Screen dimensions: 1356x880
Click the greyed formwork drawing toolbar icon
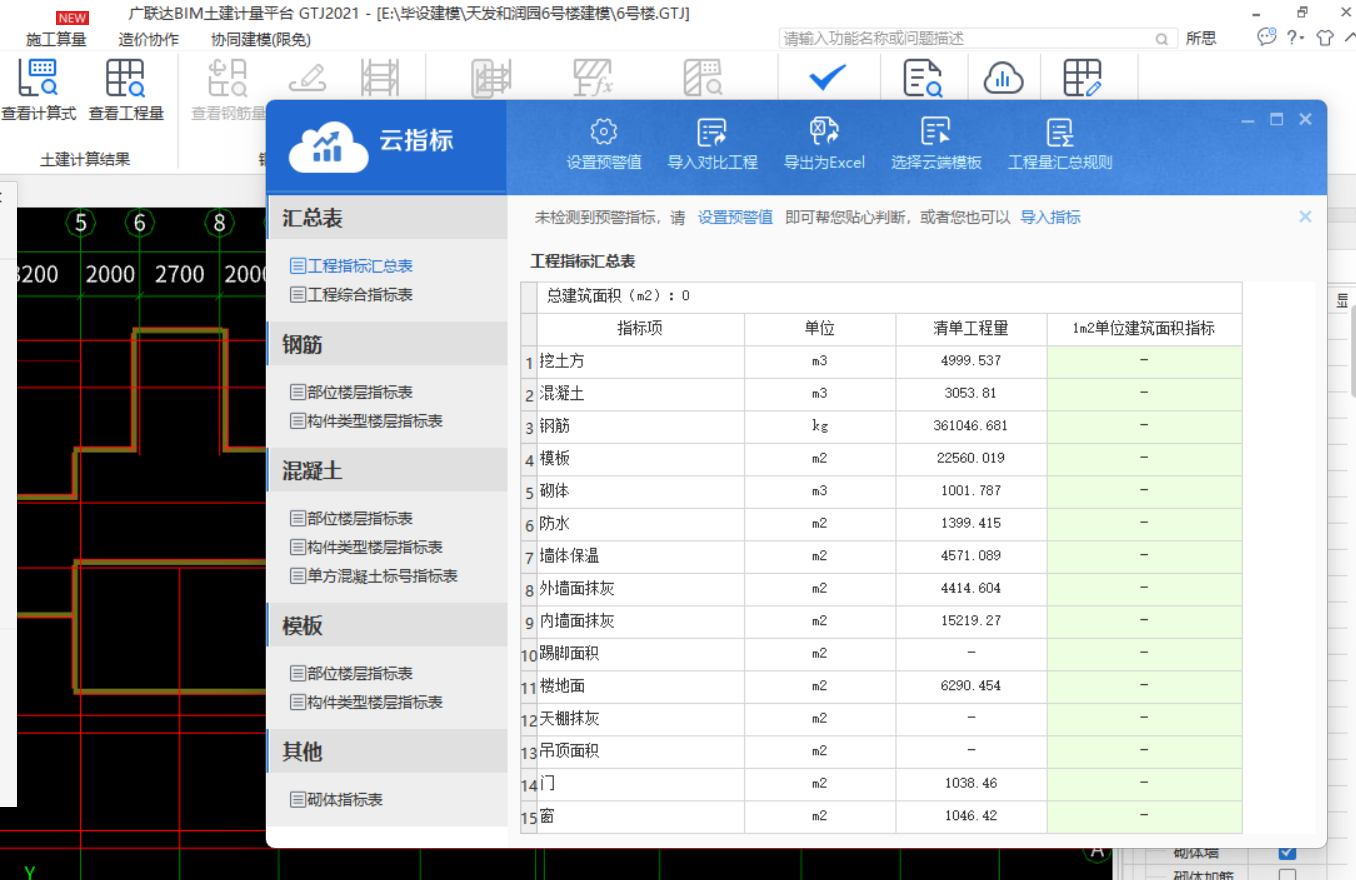point(492,78)
